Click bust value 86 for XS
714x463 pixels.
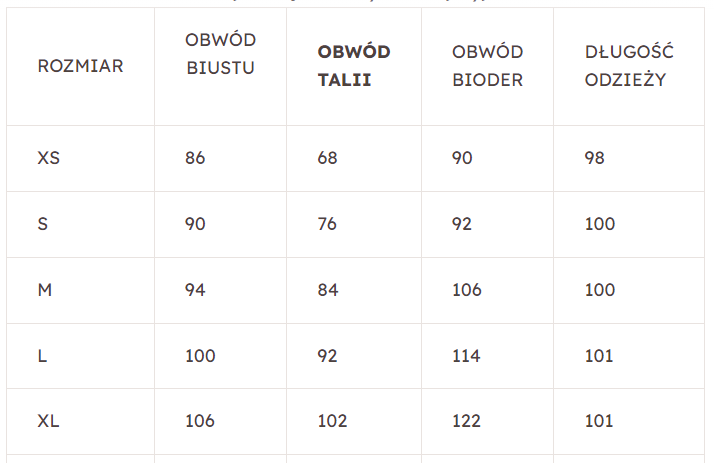pyautogui.click(x=195, y=158)
